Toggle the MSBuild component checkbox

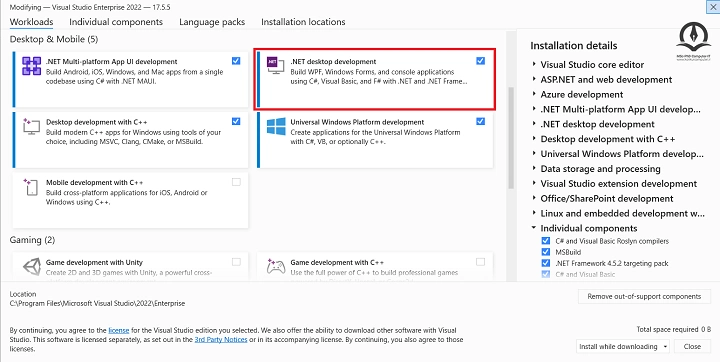click(546, 252)
